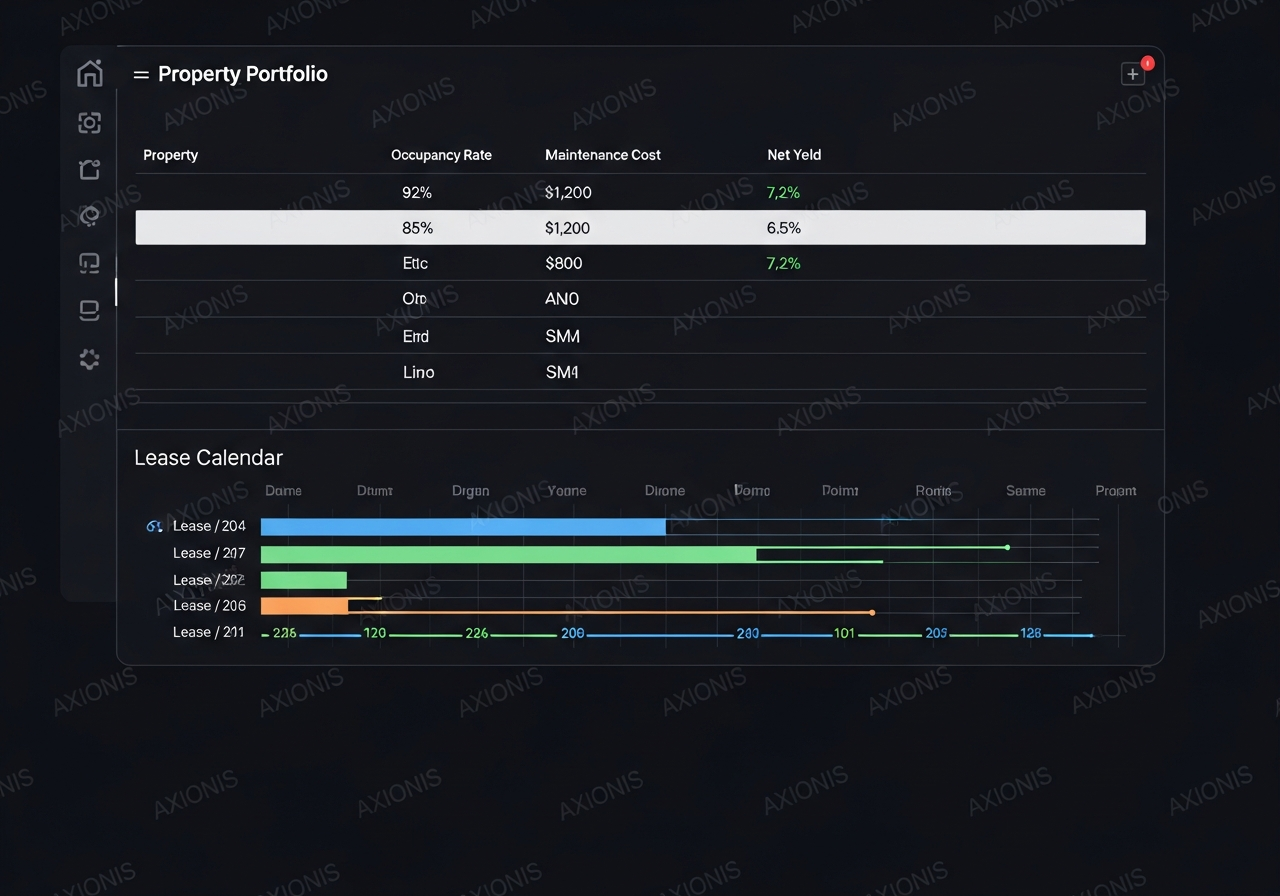This screenshot has width=1280, height=896.
Task: Open the puzzle-piece settings icon at sidebar bottom
Action: [x=89, y=359]
